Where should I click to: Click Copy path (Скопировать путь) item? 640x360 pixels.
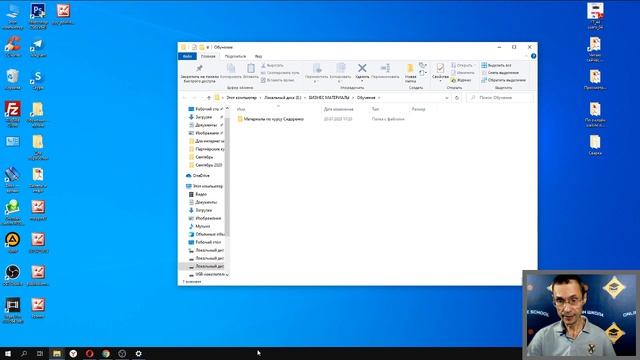280,73
